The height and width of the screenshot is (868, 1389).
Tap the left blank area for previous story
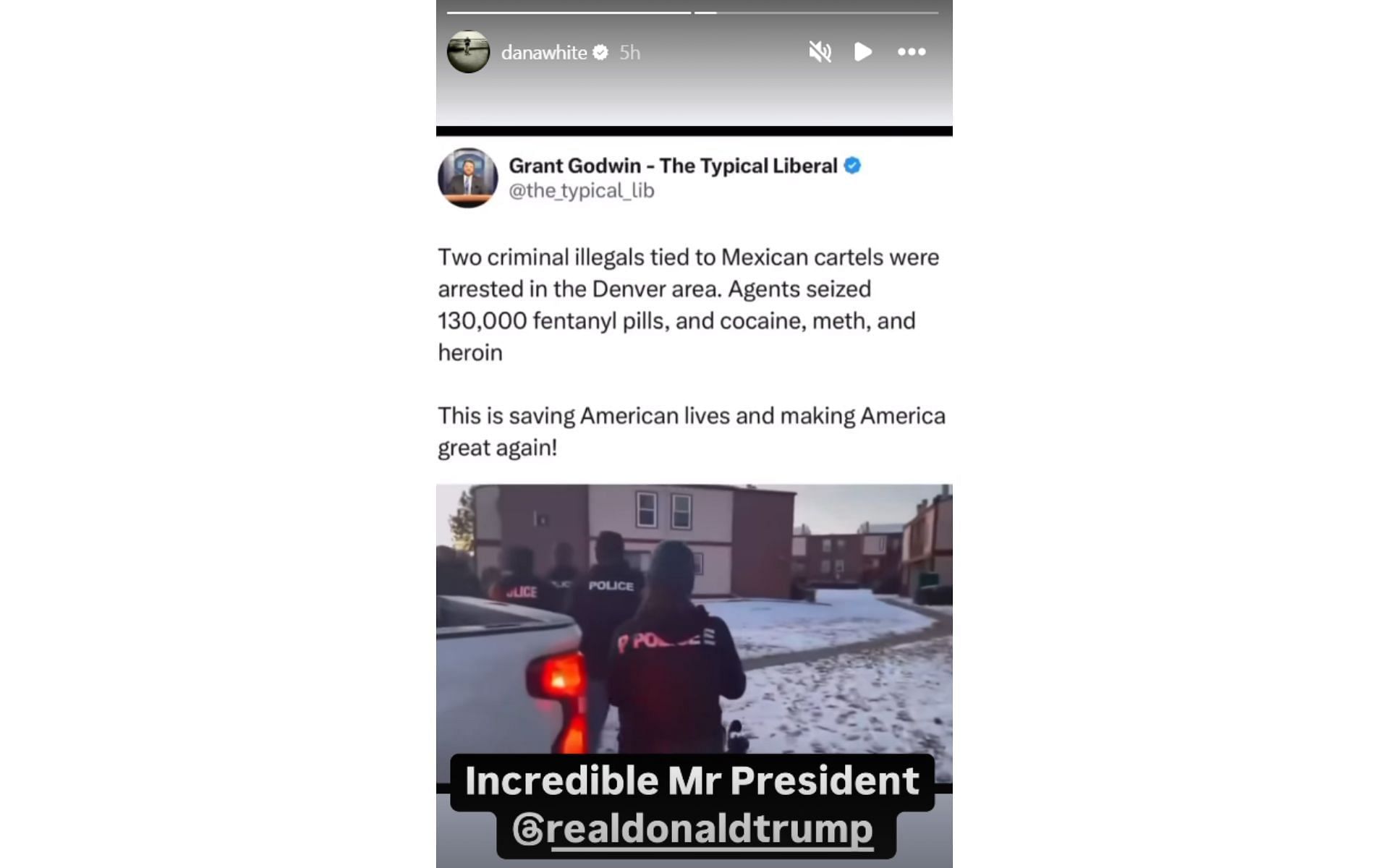click(x=218, y=434)
